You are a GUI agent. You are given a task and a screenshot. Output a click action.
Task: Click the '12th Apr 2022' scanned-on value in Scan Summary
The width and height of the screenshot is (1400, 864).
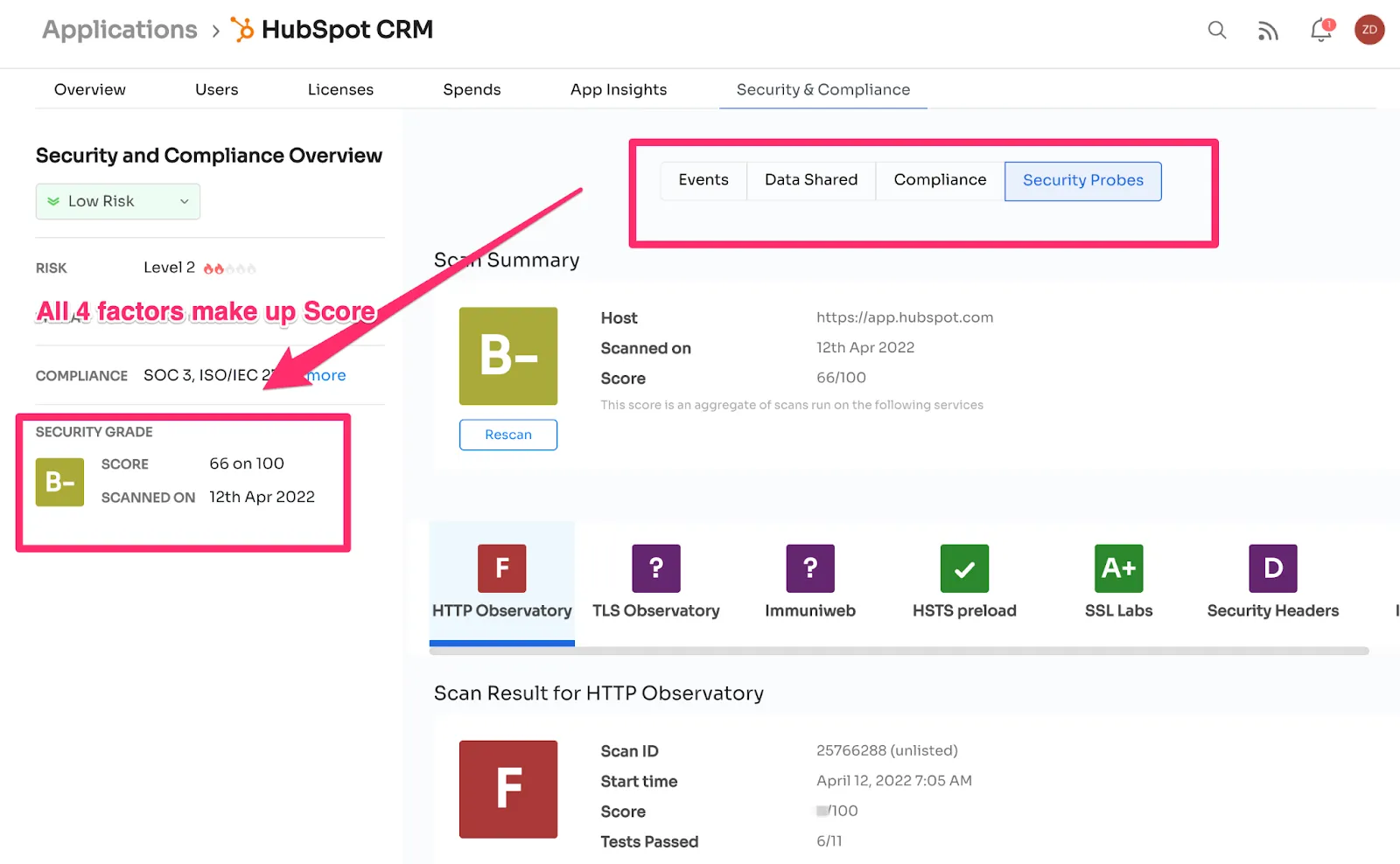(865, 347)
